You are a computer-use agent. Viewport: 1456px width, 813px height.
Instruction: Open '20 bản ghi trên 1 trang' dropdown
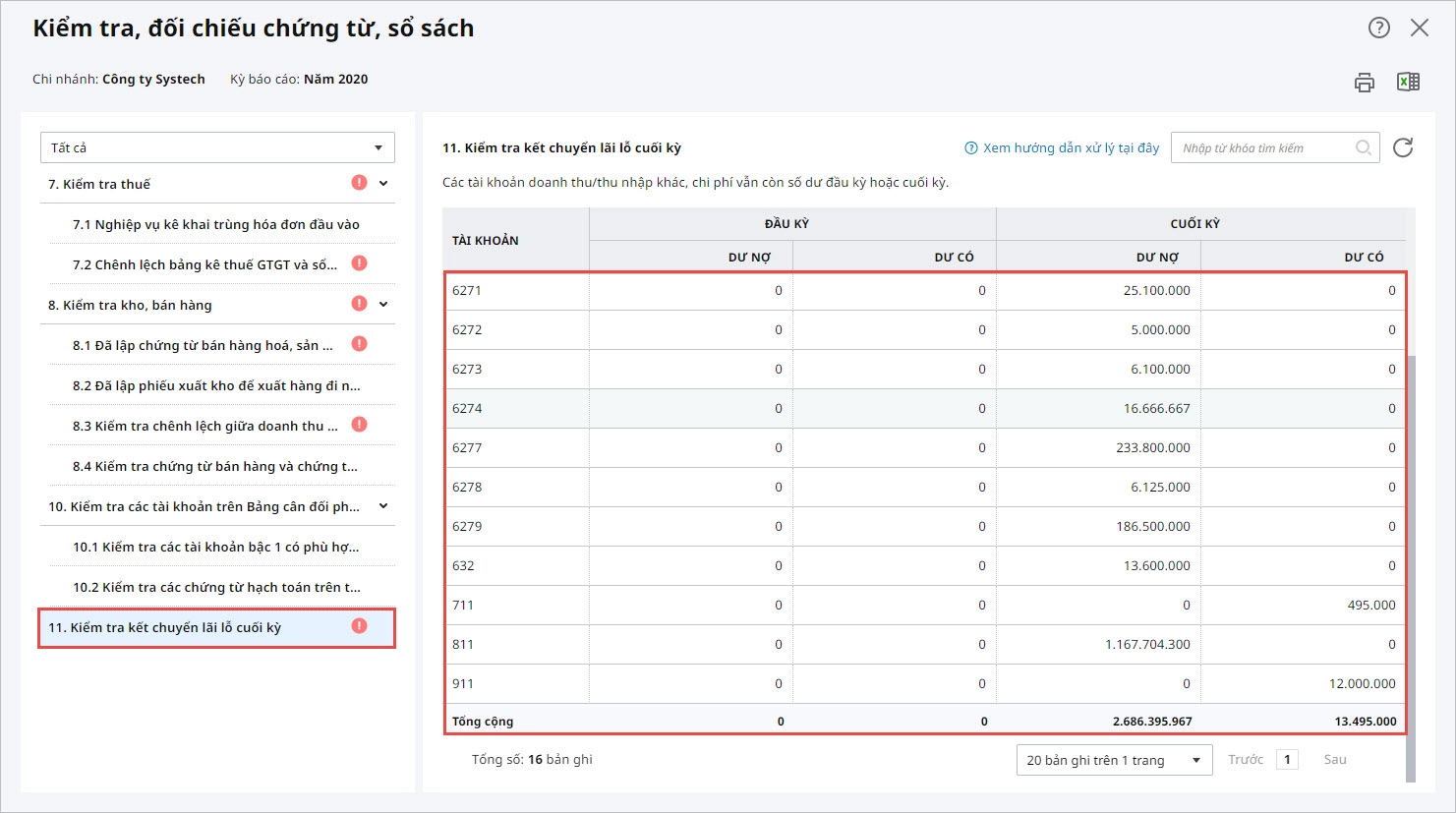pyautogui.click(x=1113, y=760)
